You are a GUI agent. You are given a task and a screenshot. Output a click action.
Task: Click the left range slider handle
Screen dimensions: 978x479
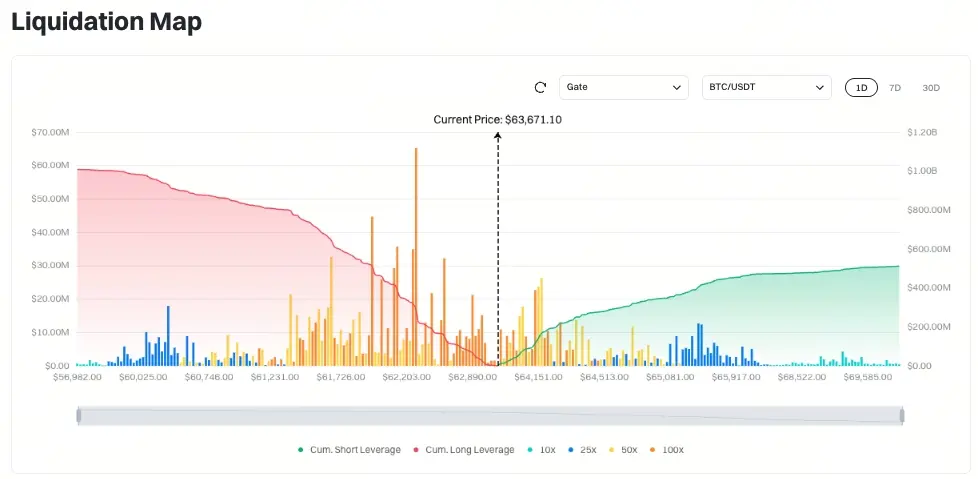[x=79, y=416]
